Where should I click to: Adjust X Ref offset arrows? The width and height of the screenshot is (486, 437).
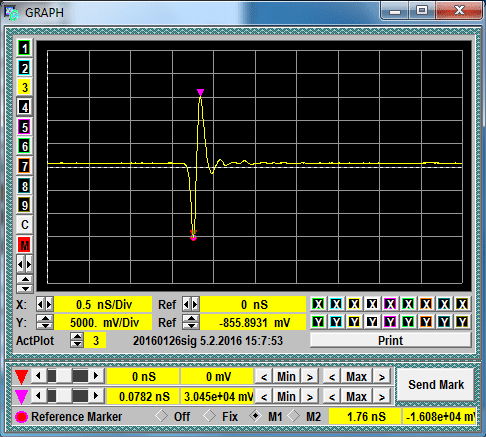[x=191, y=304]
